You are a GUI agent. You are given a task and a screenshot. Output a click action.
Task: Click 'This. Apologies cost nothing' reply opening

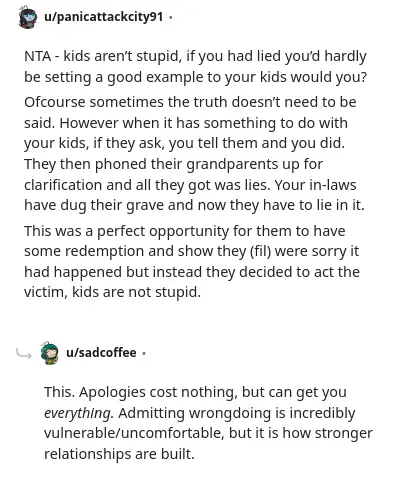[140, 392]
